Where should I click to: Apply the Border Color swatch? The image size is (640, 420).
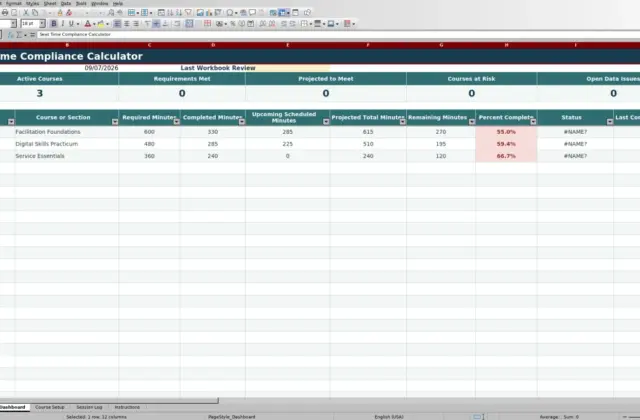click(x=331, y=24)
